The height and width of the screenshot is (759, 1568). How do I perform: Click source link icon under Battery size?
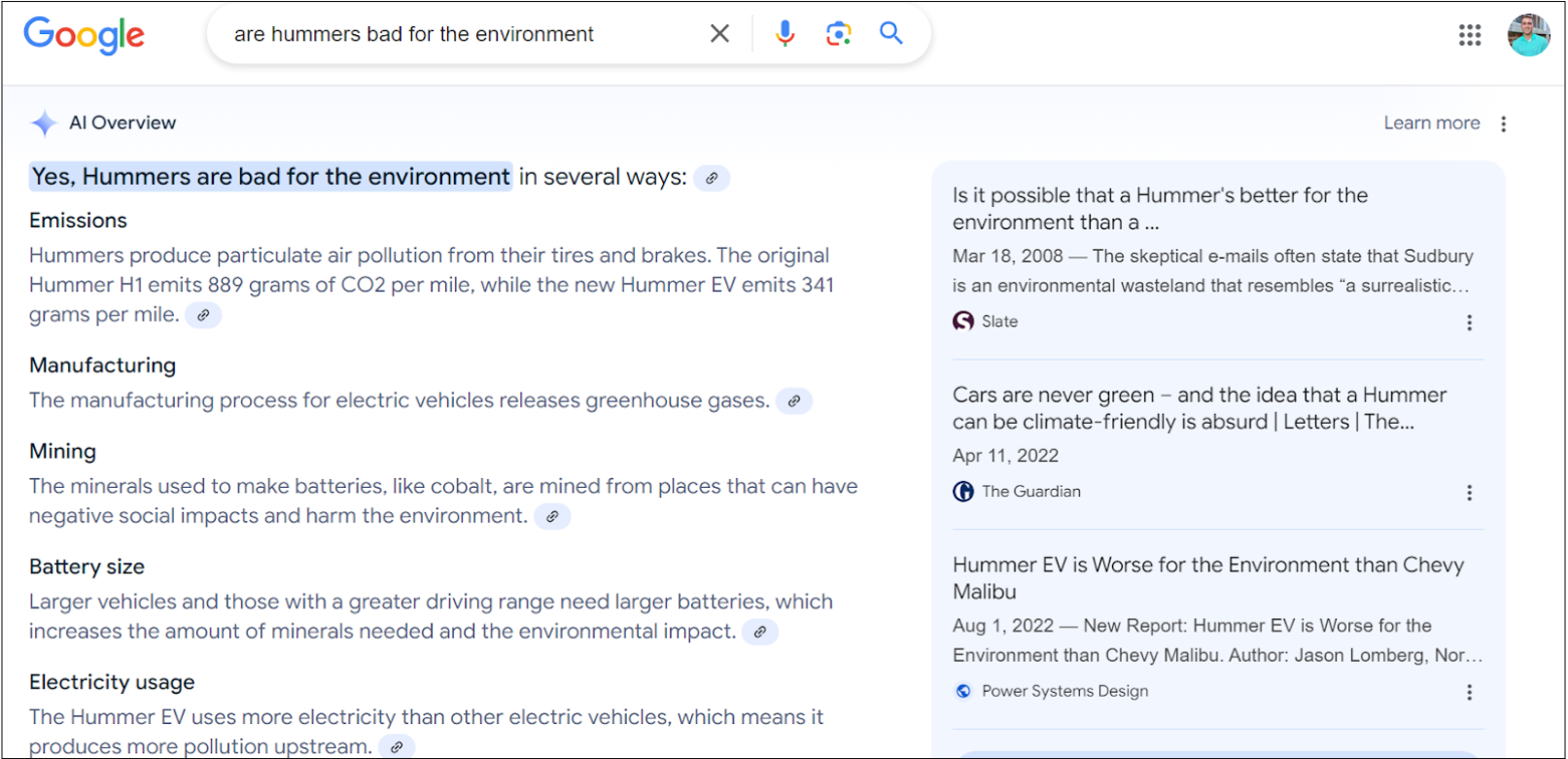pyautogui.click(x=760, y=633)
